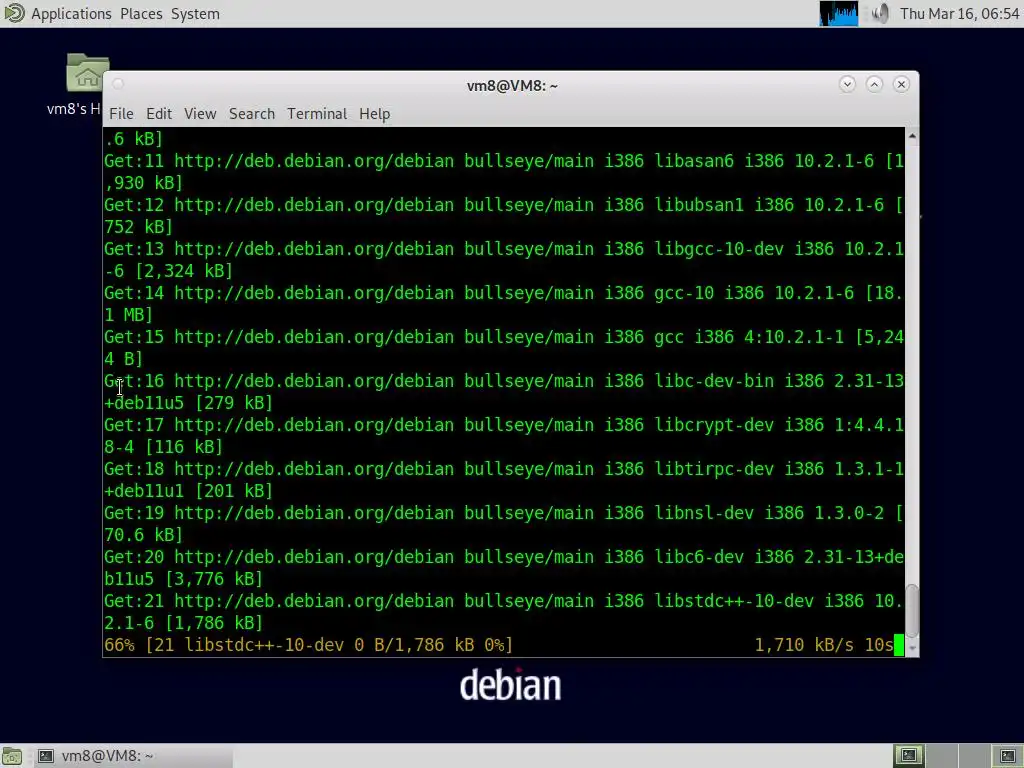Open the Places menu
This screenshot has height=768, width=1024.
(141, 14)
